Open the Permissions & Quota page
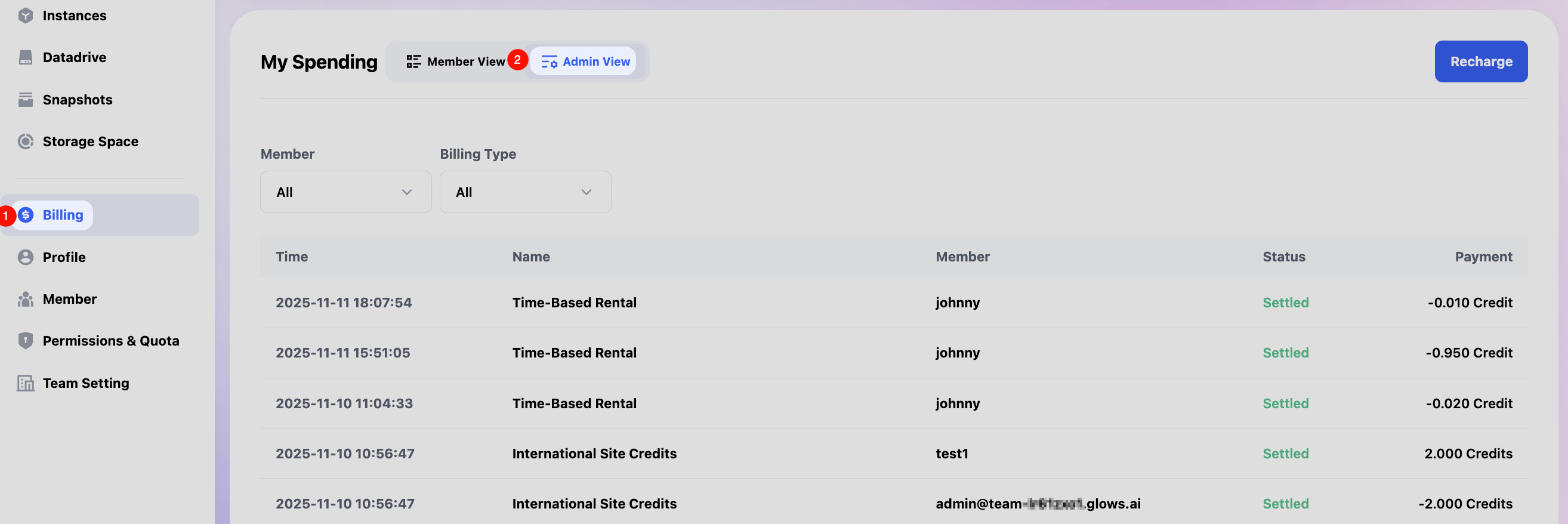 (x=111, y=341)
